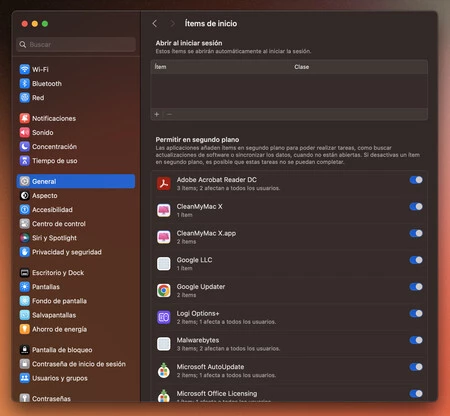The width and height of the screenshot is (450, 416).
Task: Open Contraseña de inicio de sesión icon
Action: (24, 364)
